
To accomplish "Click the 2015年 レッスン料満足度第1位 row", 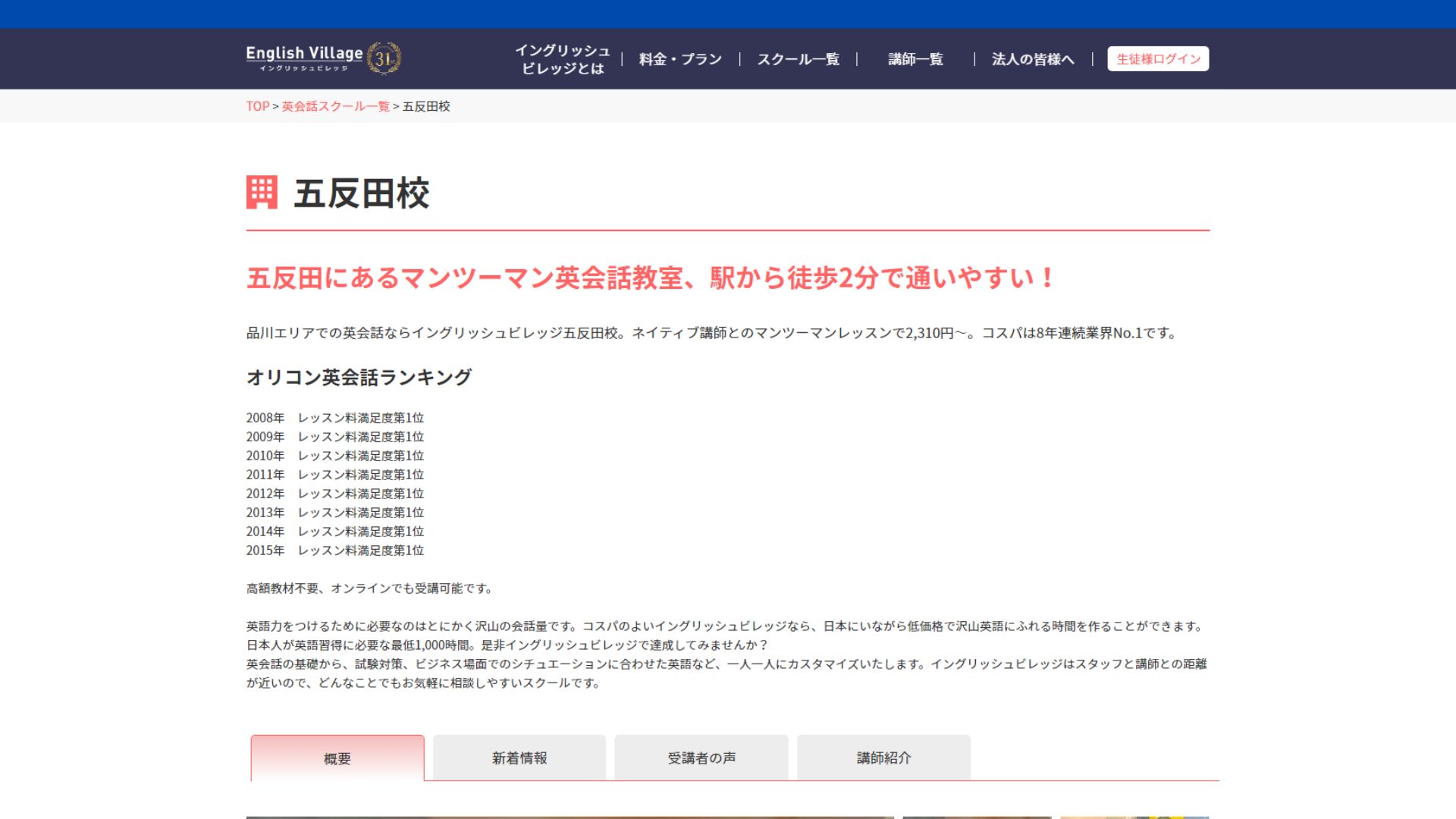I will click(335, 551).
